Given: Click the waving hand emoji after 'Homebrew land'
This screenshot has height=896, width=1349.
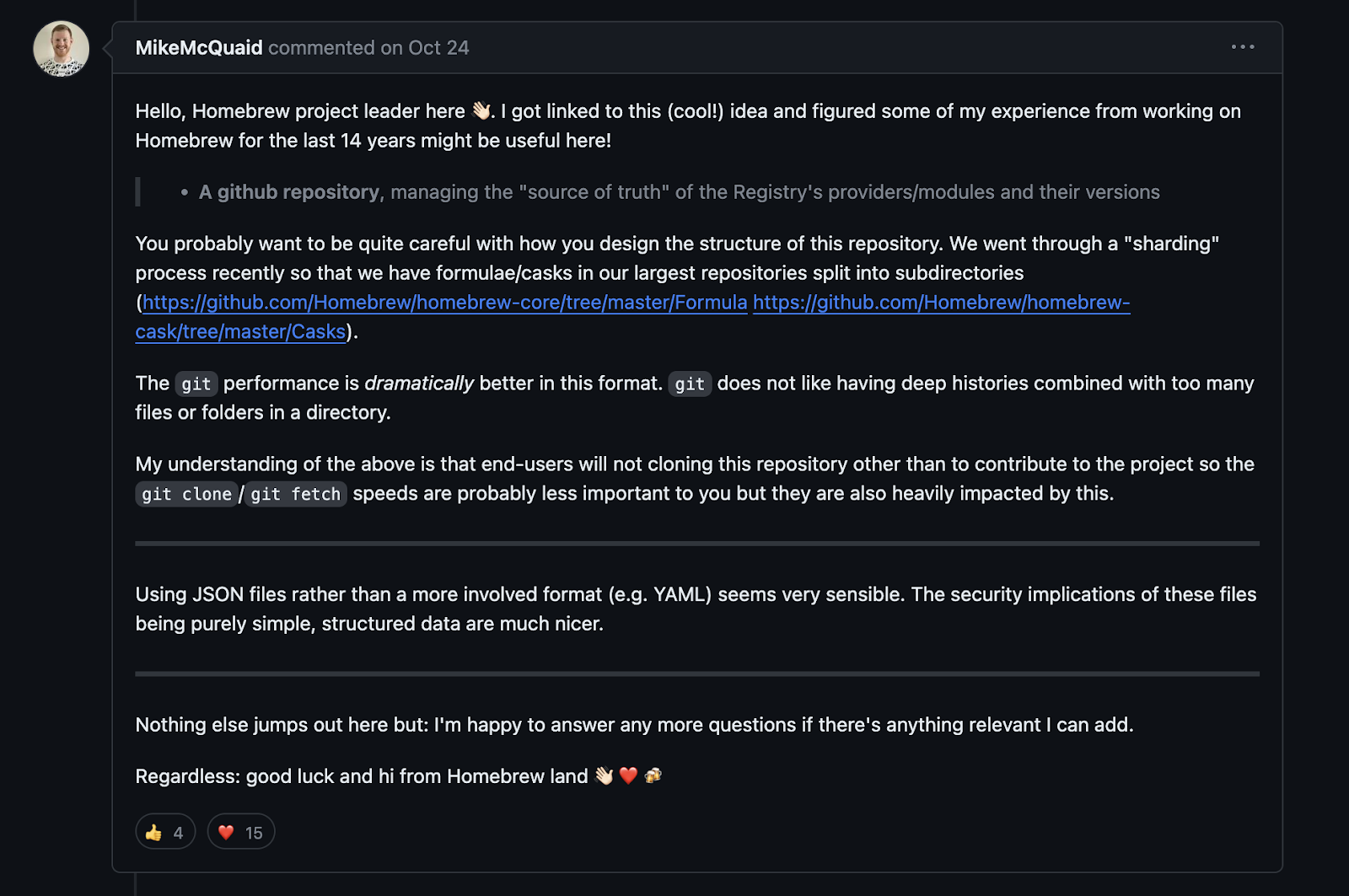Looking at the screenshot, I should (x=604, y=775).
